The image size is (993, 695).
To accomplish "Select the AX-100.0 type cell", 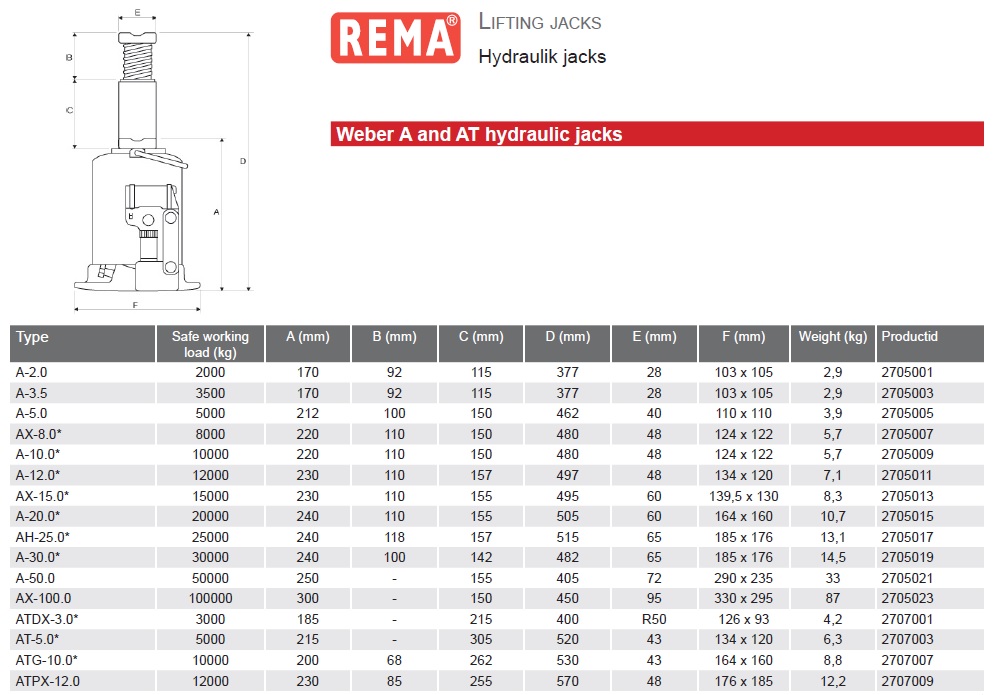I will tap(40, 598).
